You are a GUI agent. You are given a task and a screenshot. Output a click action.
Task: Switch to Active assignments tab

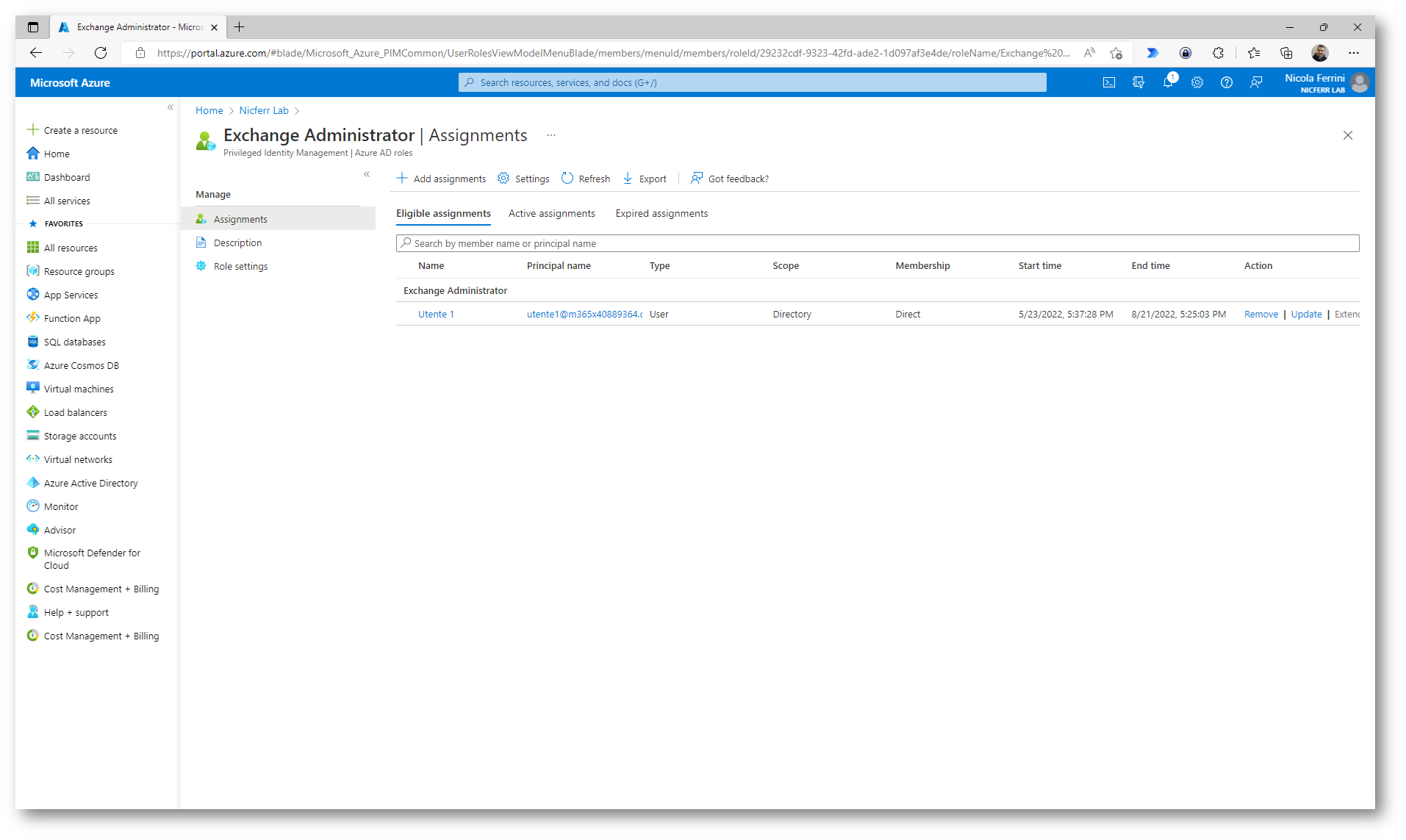tap(552, 213)
